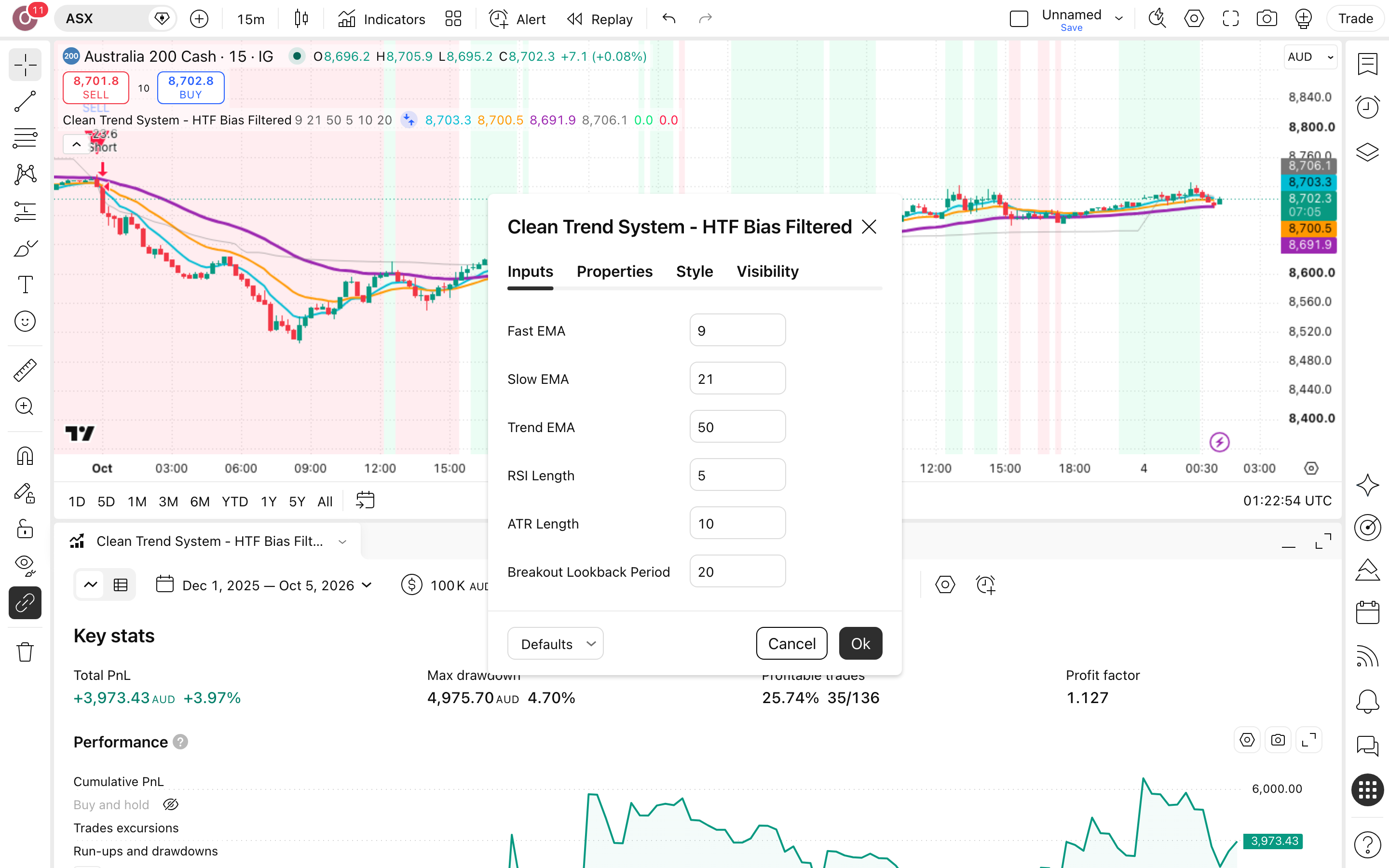Toggle hide all drawings eye icon
This screenshot has width=1389, height=868.
coord(25,566)
